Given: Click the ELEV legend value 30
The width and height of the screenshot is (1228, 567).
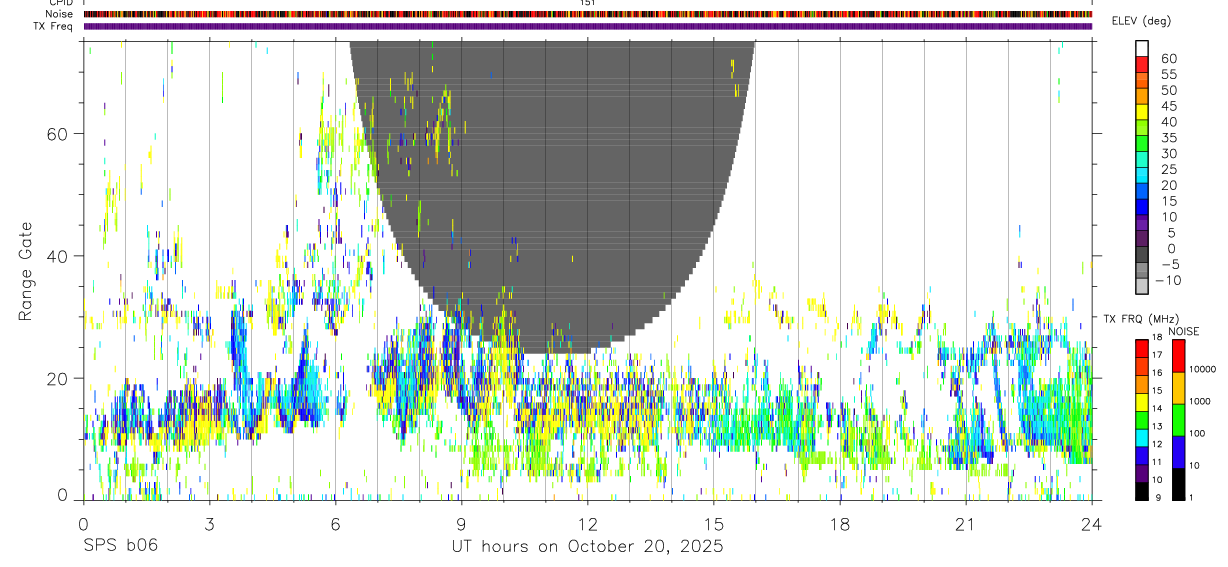Looking at the screenshot, I should [1169, 153].
